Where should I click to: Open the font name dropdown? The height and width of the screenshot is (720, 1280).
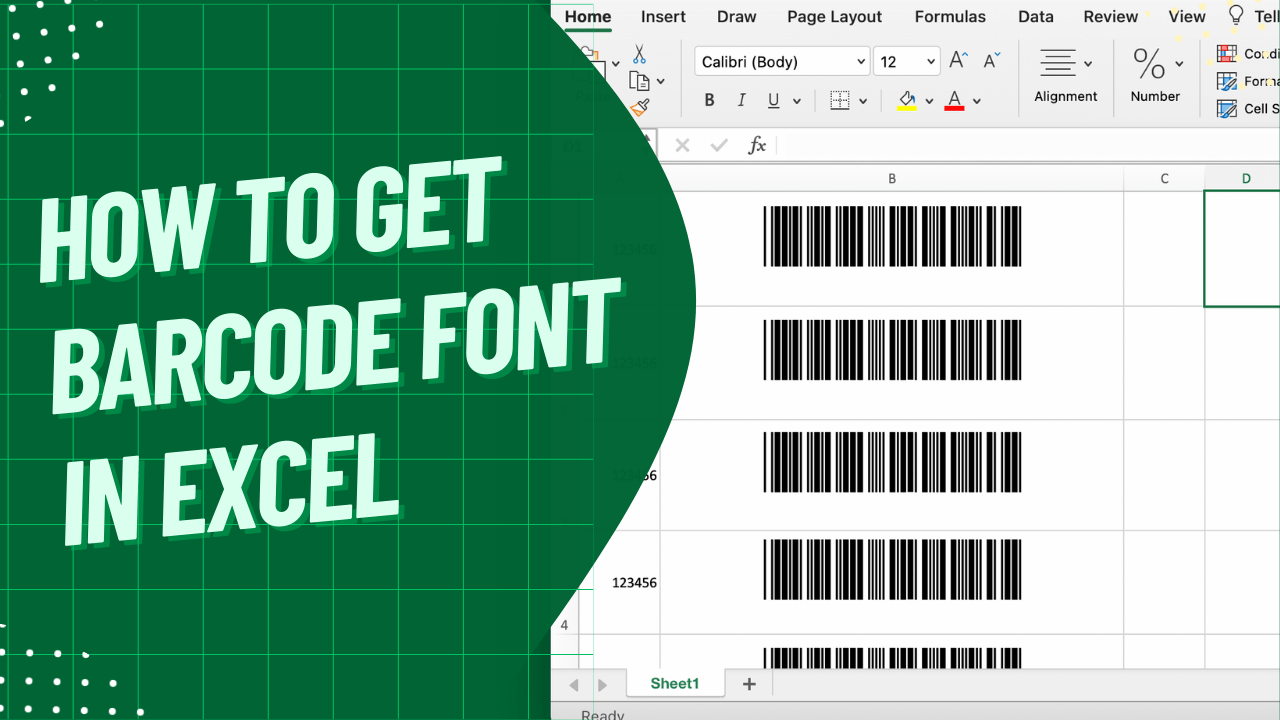coord(862,61)
